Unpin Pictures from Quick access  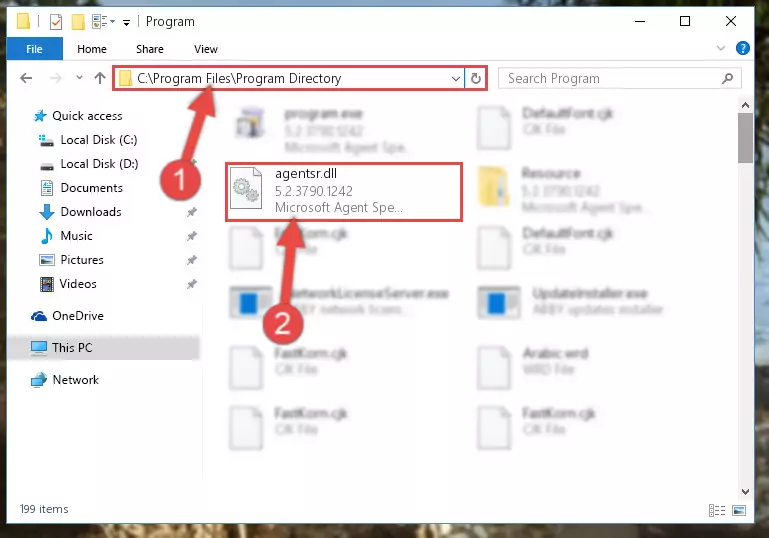192,260
